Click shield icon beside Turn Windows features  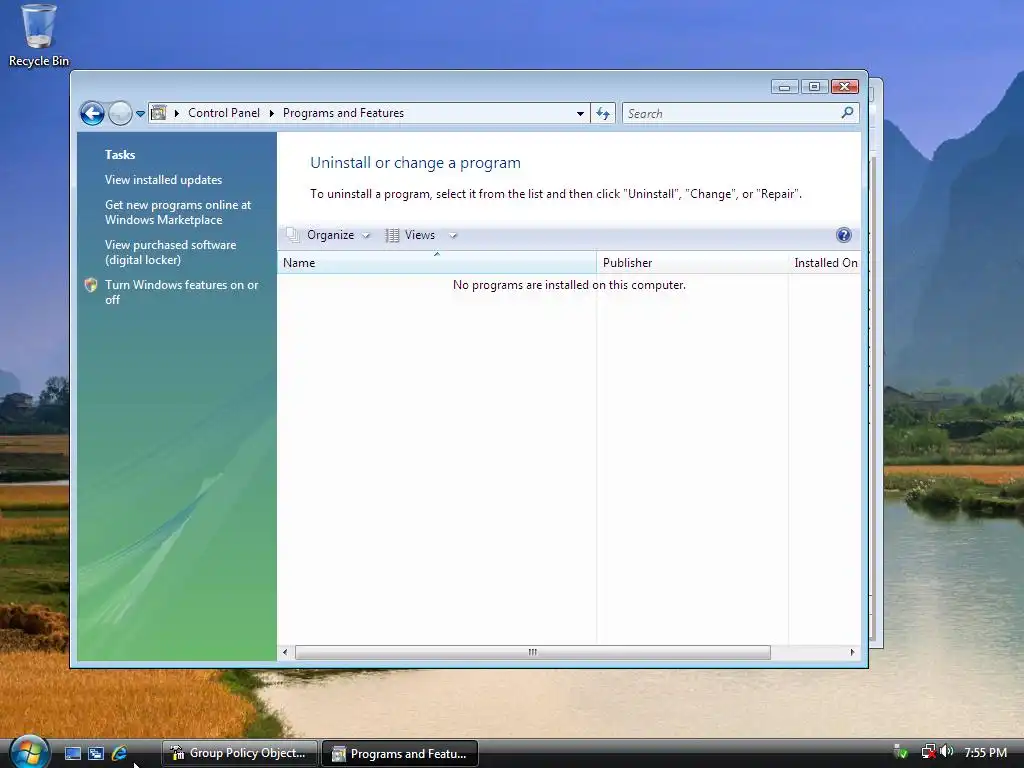[91, 285]
